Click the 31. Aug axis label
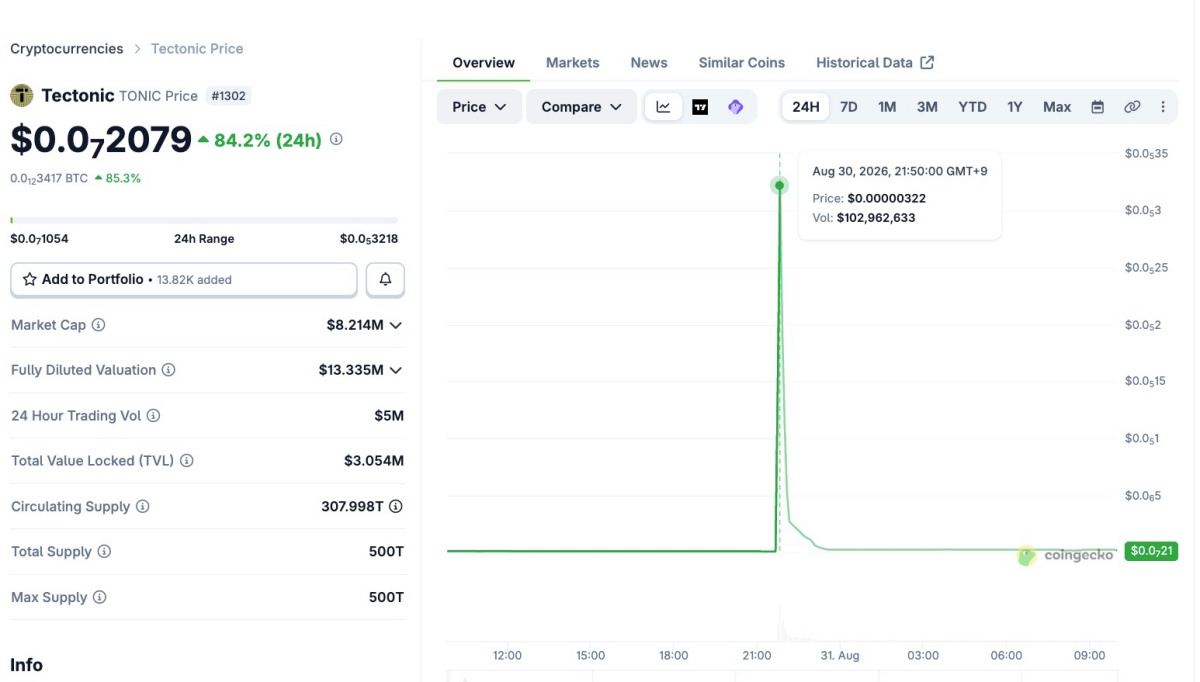This screenshot has width=1200, height=682. coord(840,655)
